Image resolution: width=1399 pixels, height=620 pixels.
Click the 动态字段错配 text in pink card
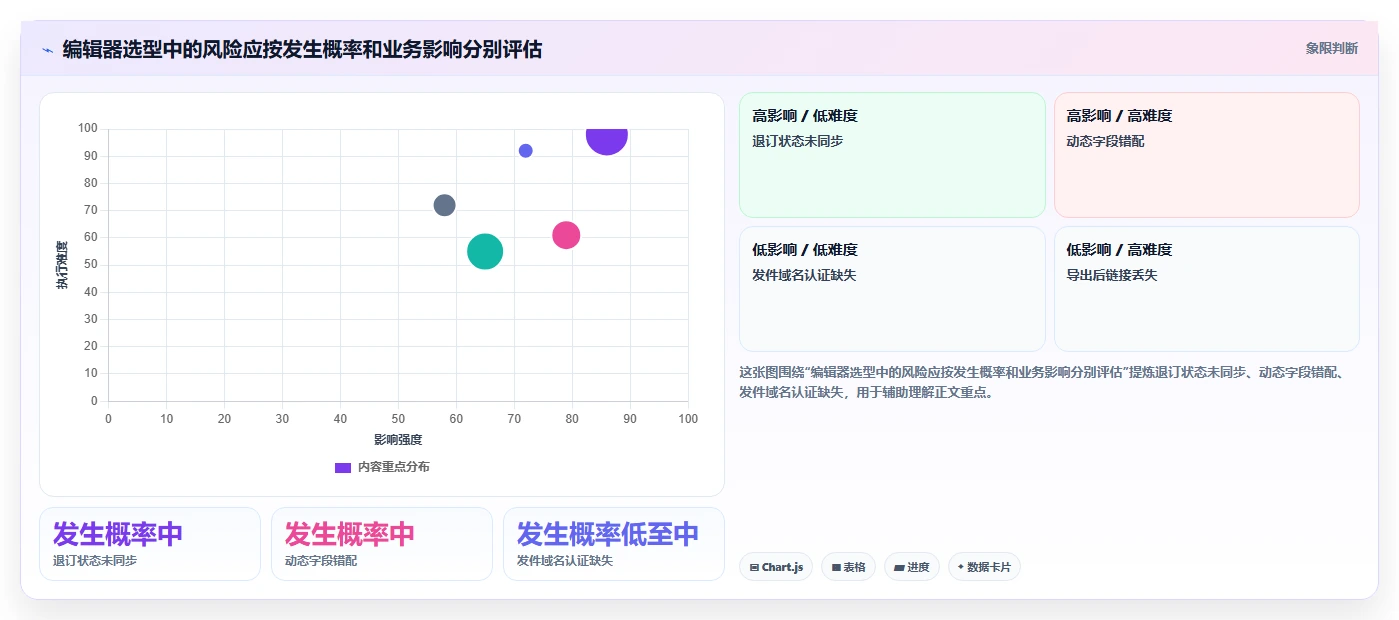tap(1105, 141)
